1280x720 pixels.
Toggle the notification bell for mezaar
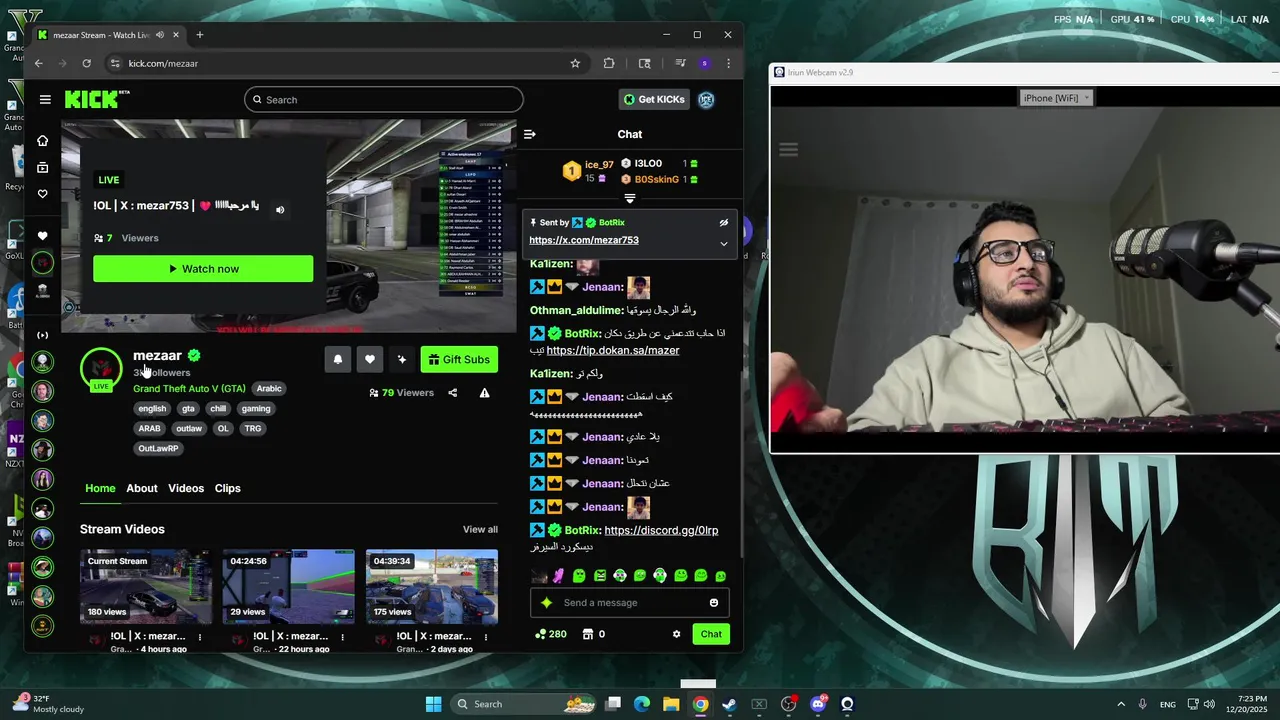(338, 359)
